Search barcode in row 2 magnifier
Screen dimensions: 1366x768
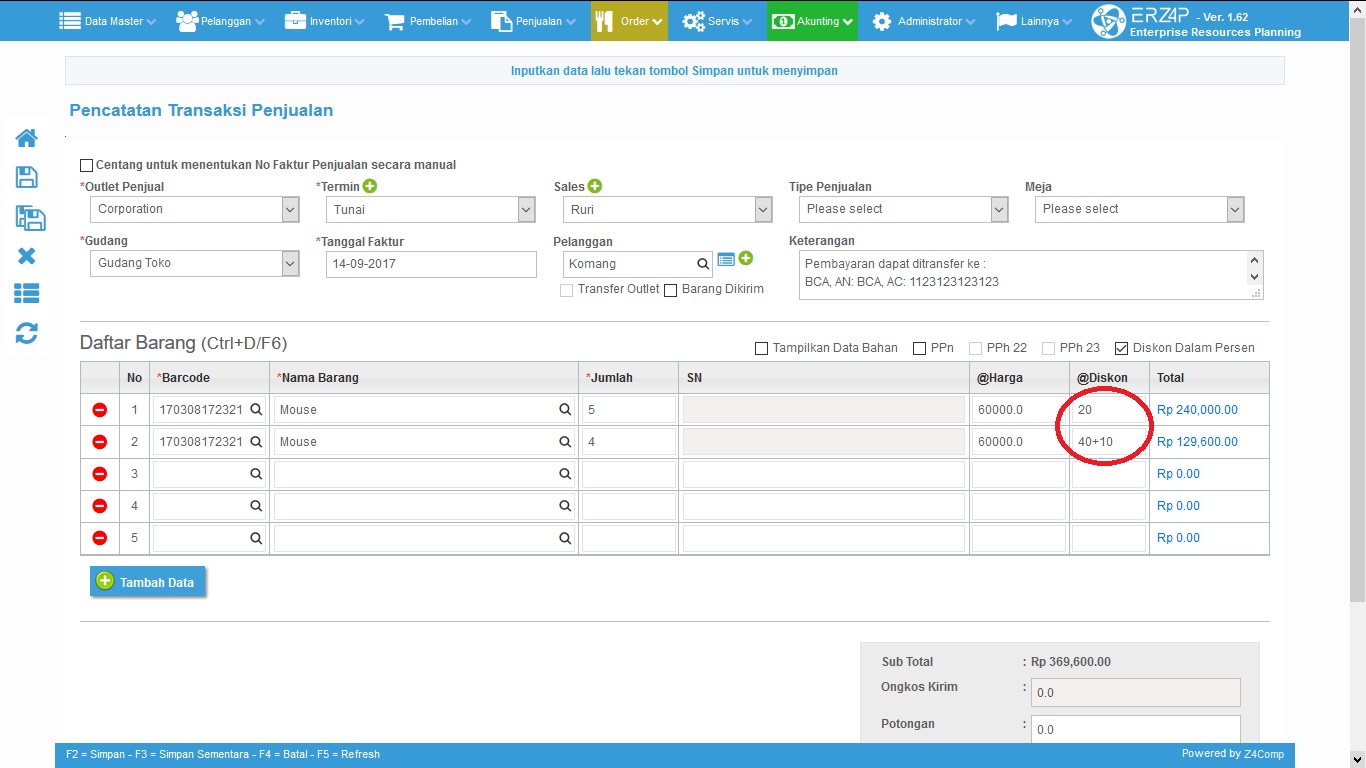point(256,442)
